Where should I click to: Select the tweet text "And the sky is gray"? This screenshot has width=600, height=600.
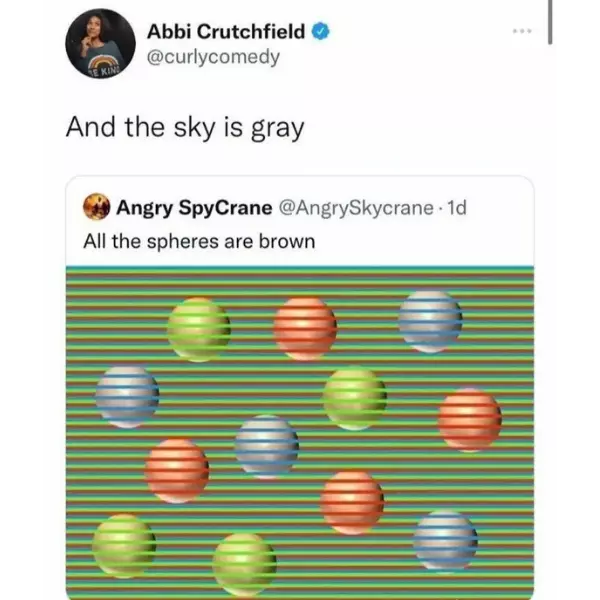pos(185,128)
